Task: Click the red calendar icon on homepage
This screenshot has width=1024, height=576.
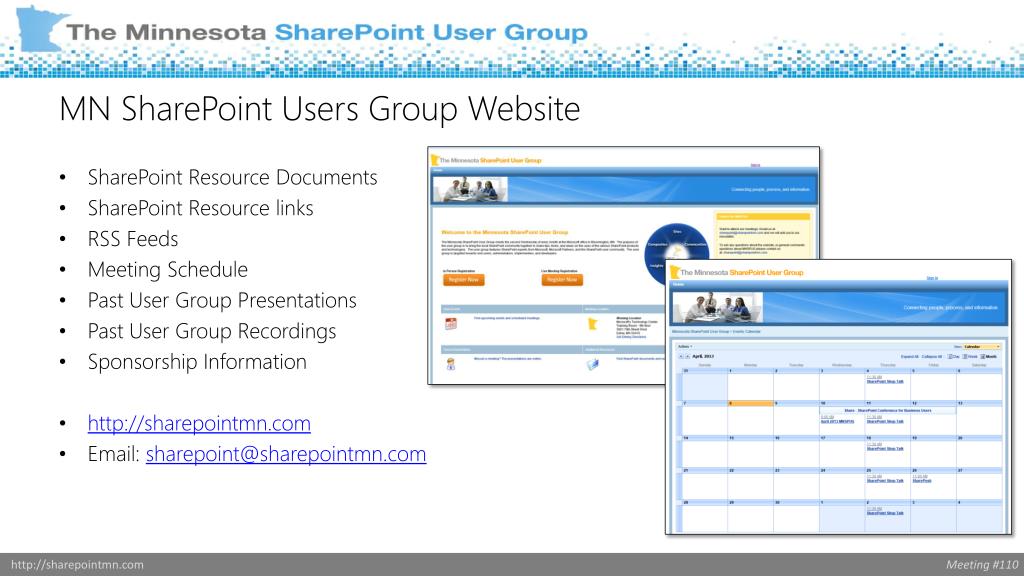Action: 451,323
